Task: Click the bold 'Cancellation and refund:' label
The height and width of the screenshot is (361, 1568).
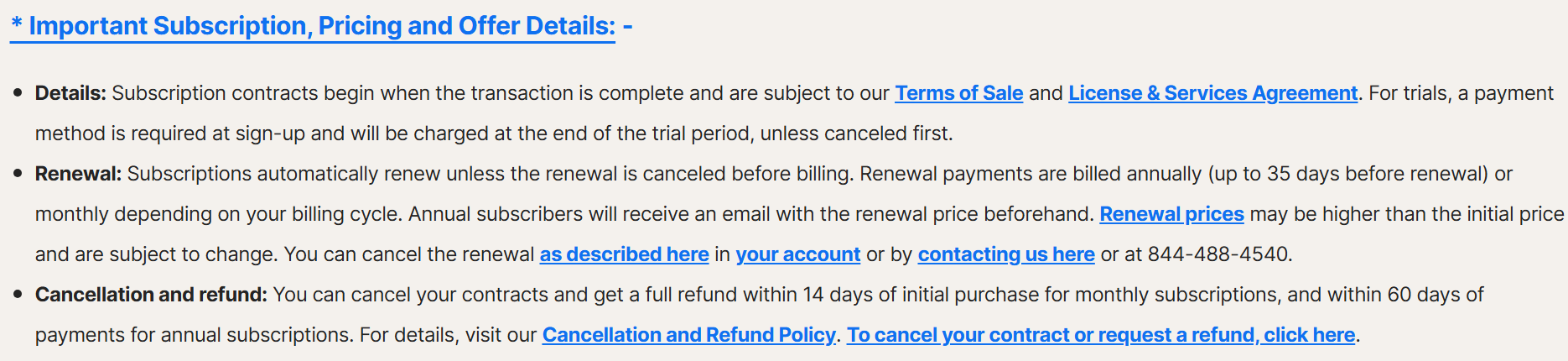Action: pos(151,295)
